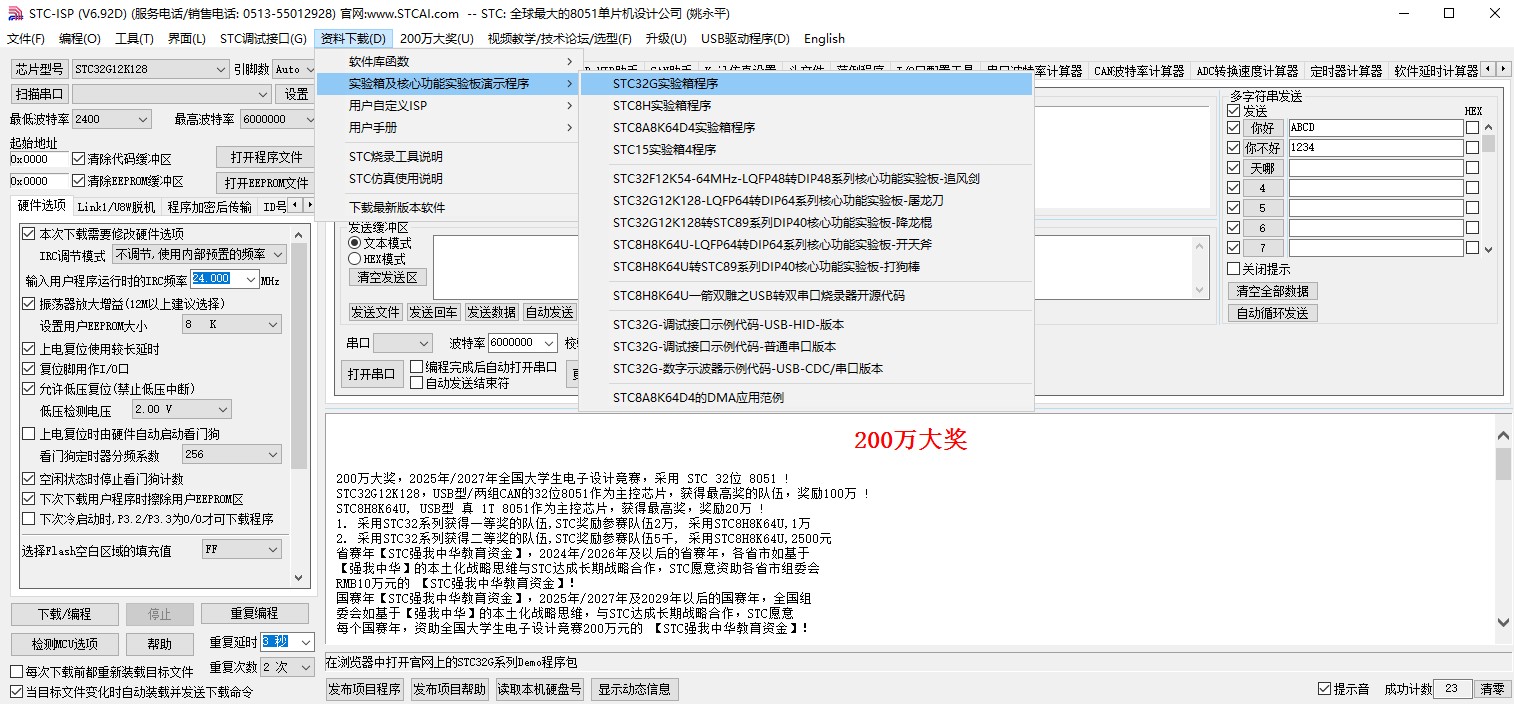Viewport: 1514px width, 704px height.
Task: Open the English menu
Action: click(824, 39)
